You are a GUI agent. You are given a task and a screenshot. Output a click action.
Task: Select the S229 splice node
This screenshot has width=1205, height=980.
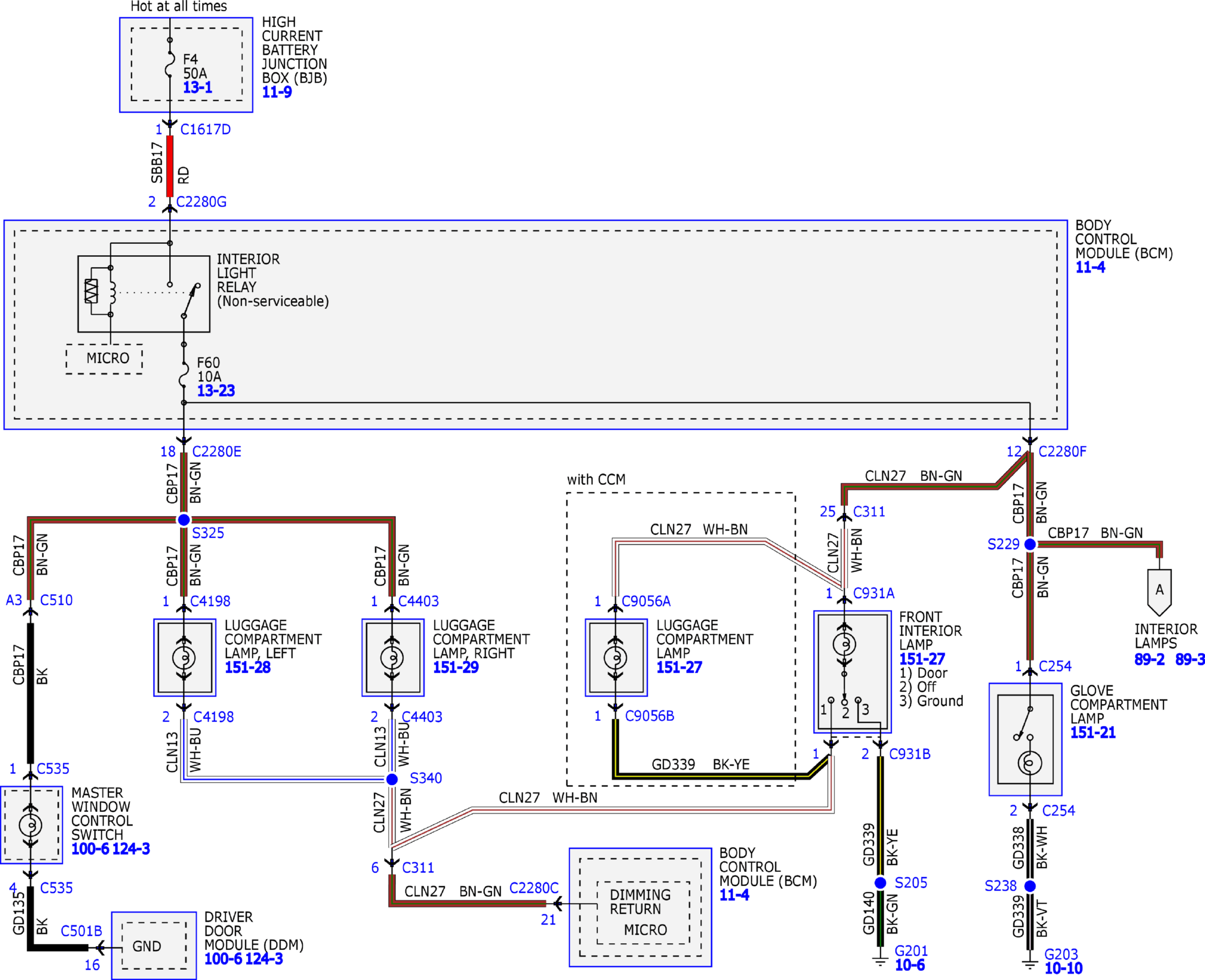1030,544
